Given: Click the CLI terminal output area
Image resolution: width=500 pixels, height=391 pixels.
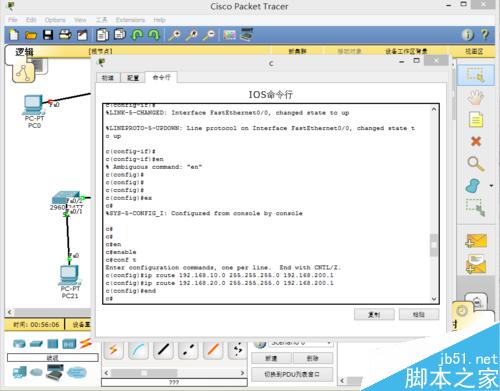Looking at the screenshot, I should click(x=267, y=204).
